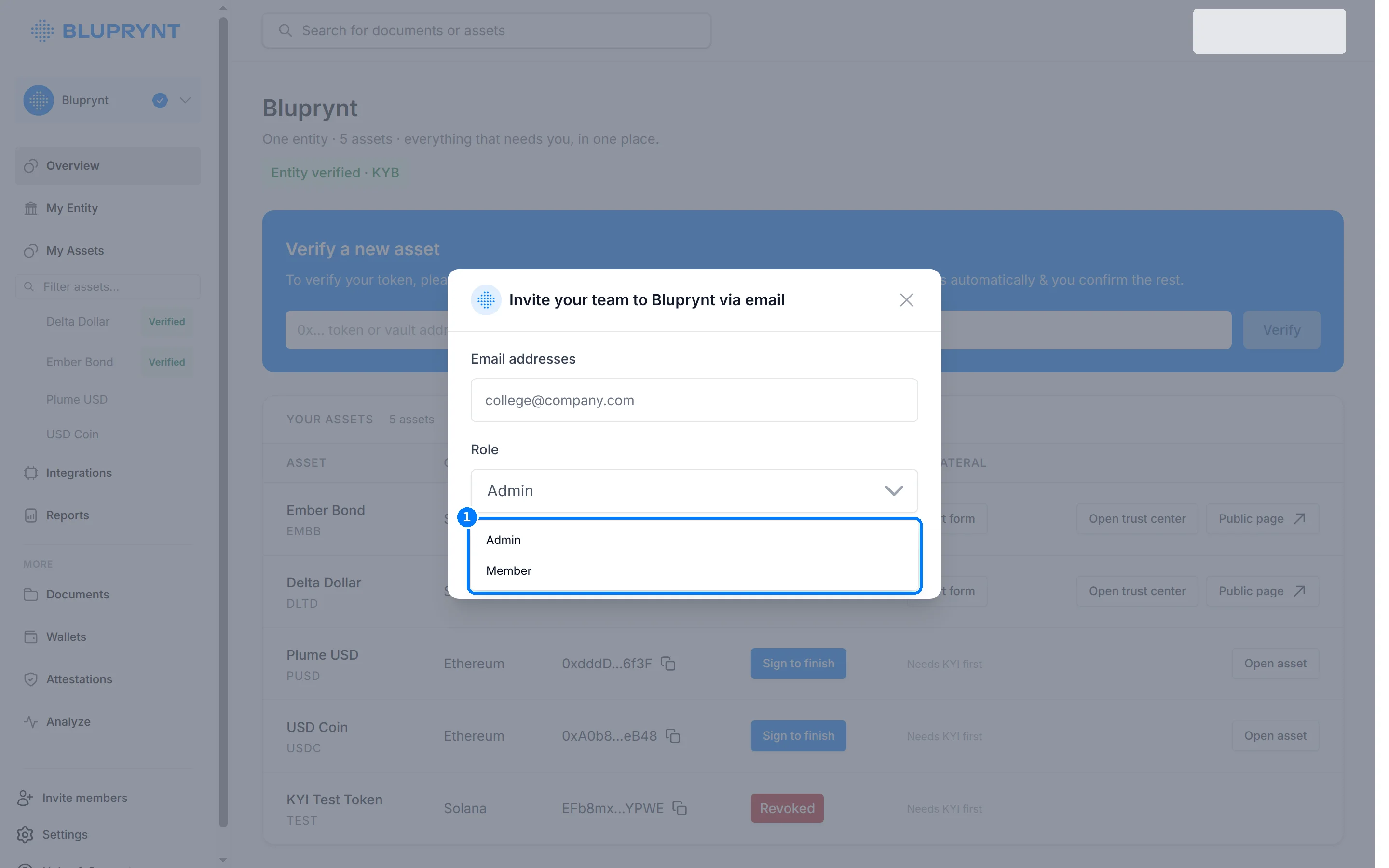Click Open asset for Plume USD

tap(1275, 664)
